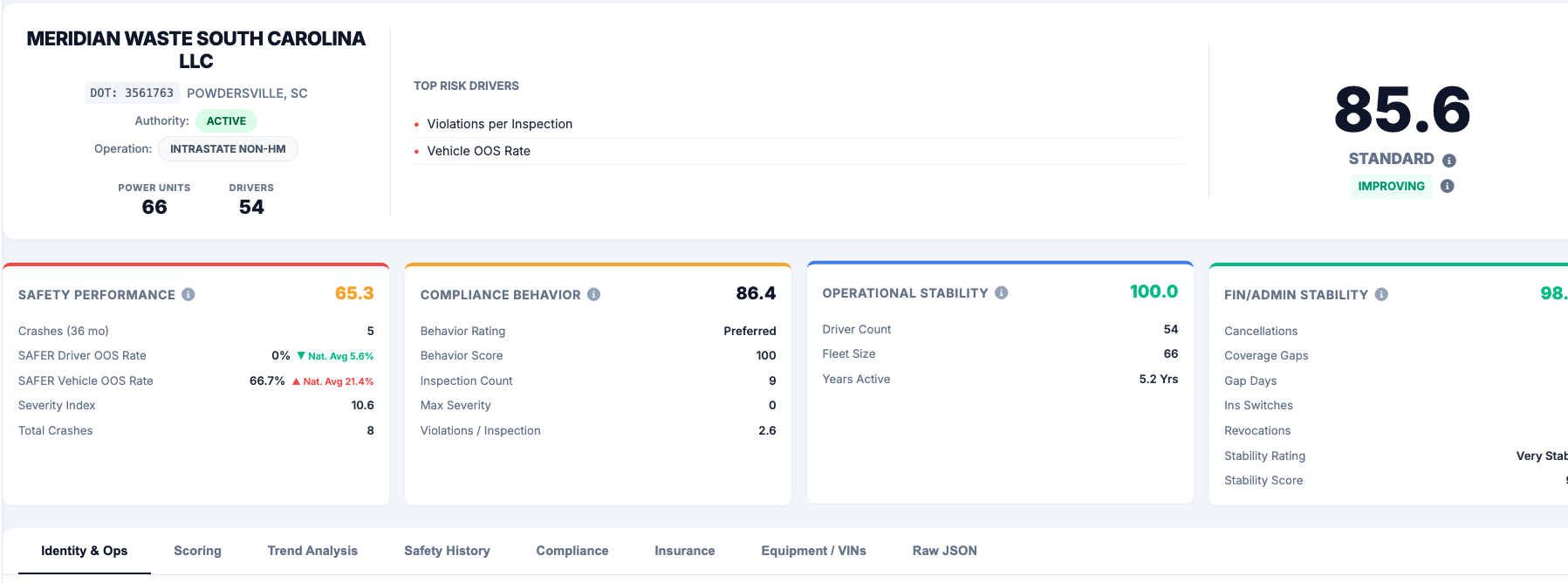Click the Violations / Inspection value 2.6
Screen dimensions: 1568x583
pyautogui.click(x=767, y=430)
